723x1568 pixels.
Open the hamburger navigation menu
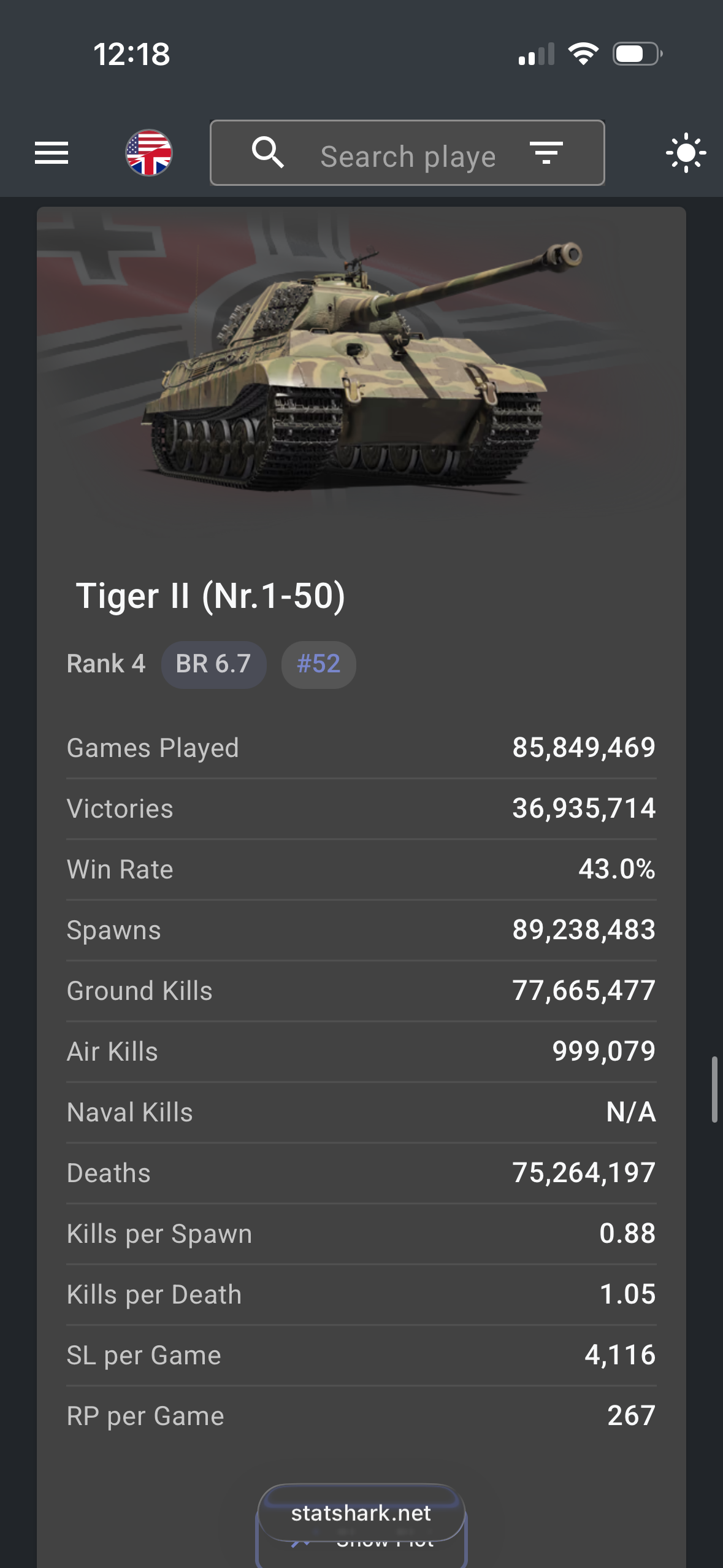coord(52,153)
